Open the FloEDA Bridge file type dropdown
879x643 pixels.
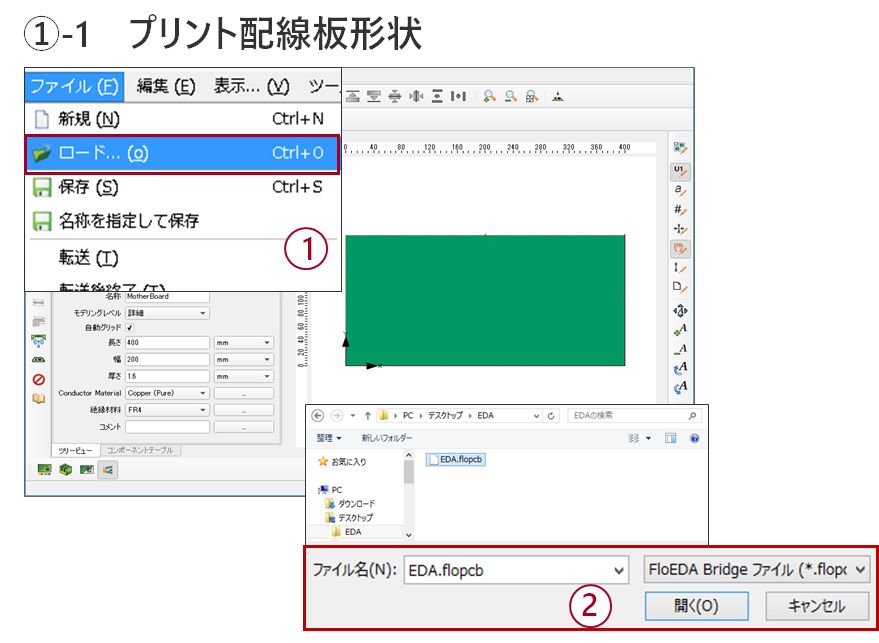757,570
